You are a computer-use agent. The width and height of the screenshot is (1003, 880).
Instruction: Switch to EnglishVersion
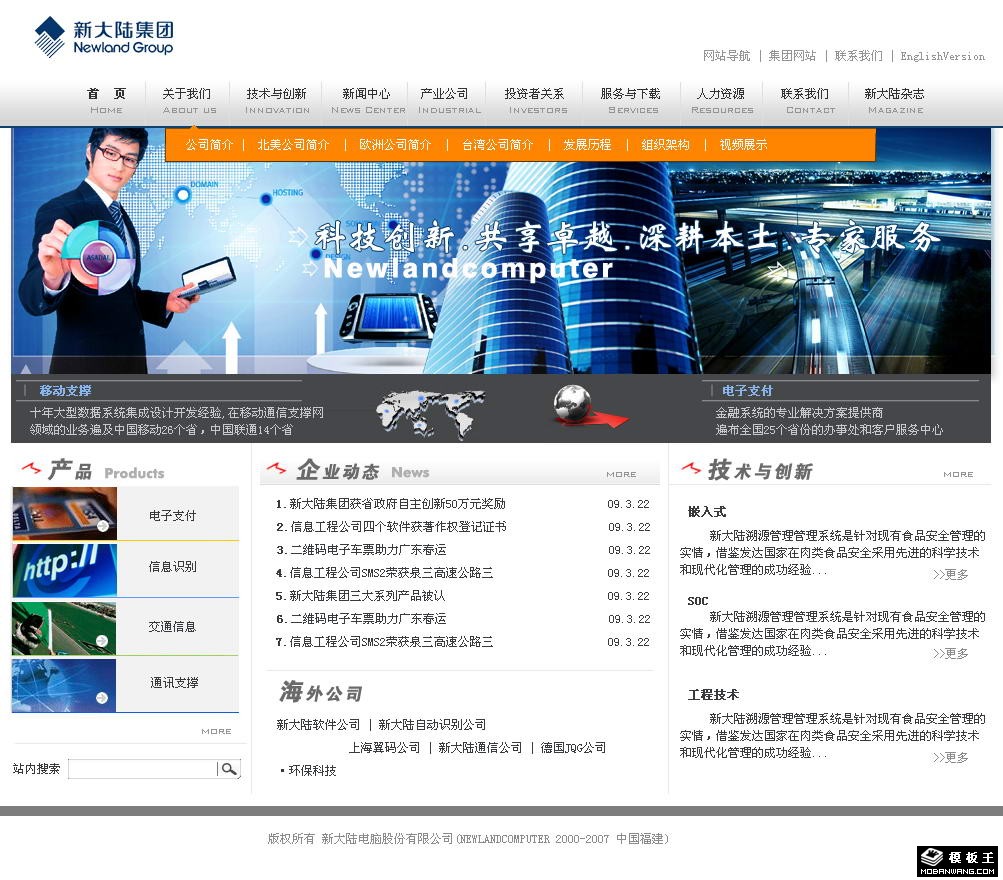(x=942, y=56)
